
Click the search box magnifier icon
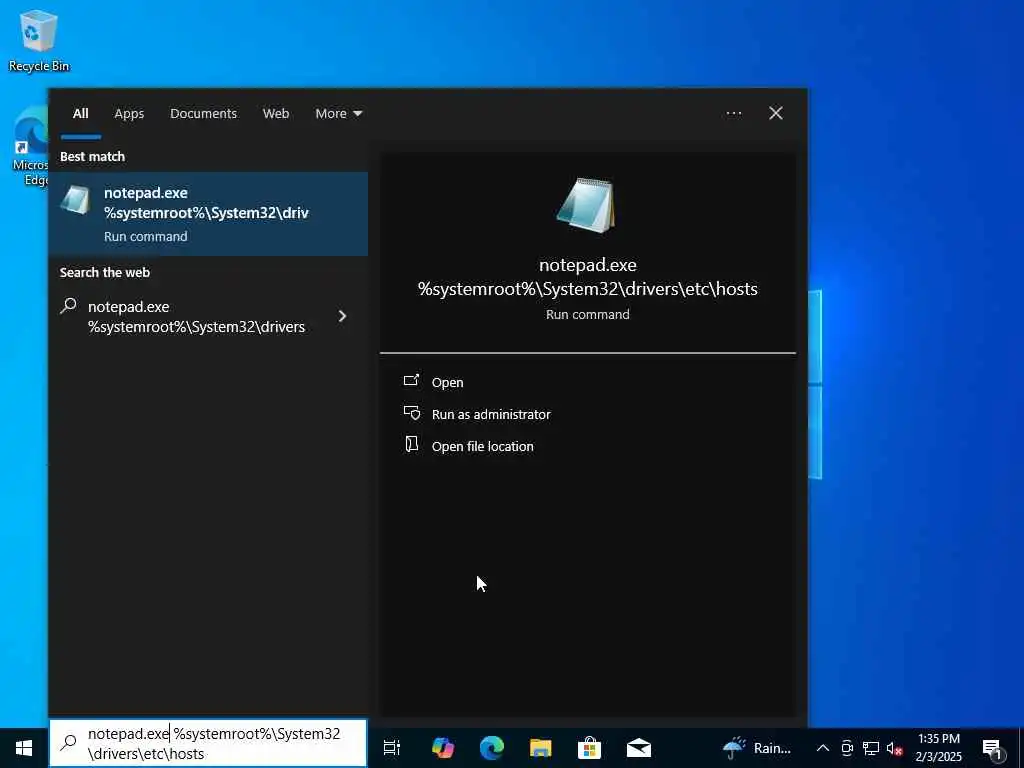pyautogui.click(x=69, y=743)
